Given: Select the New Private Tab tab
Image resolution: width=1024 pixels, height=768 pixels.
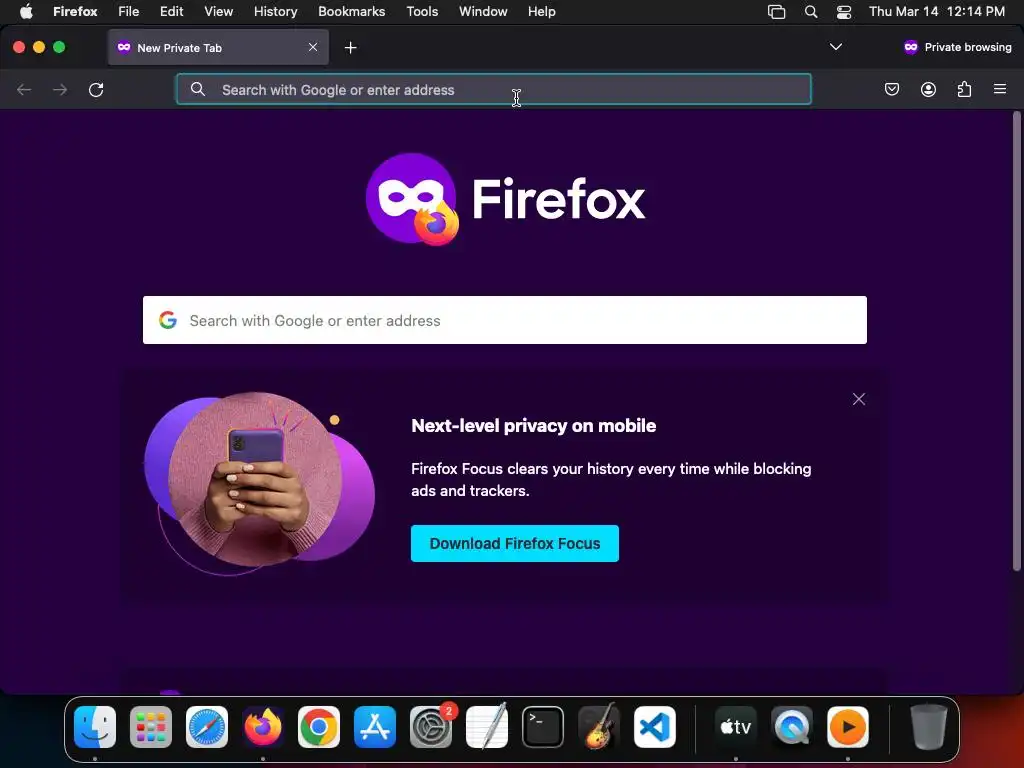Looking at the screenshot, I should (218, 47).
